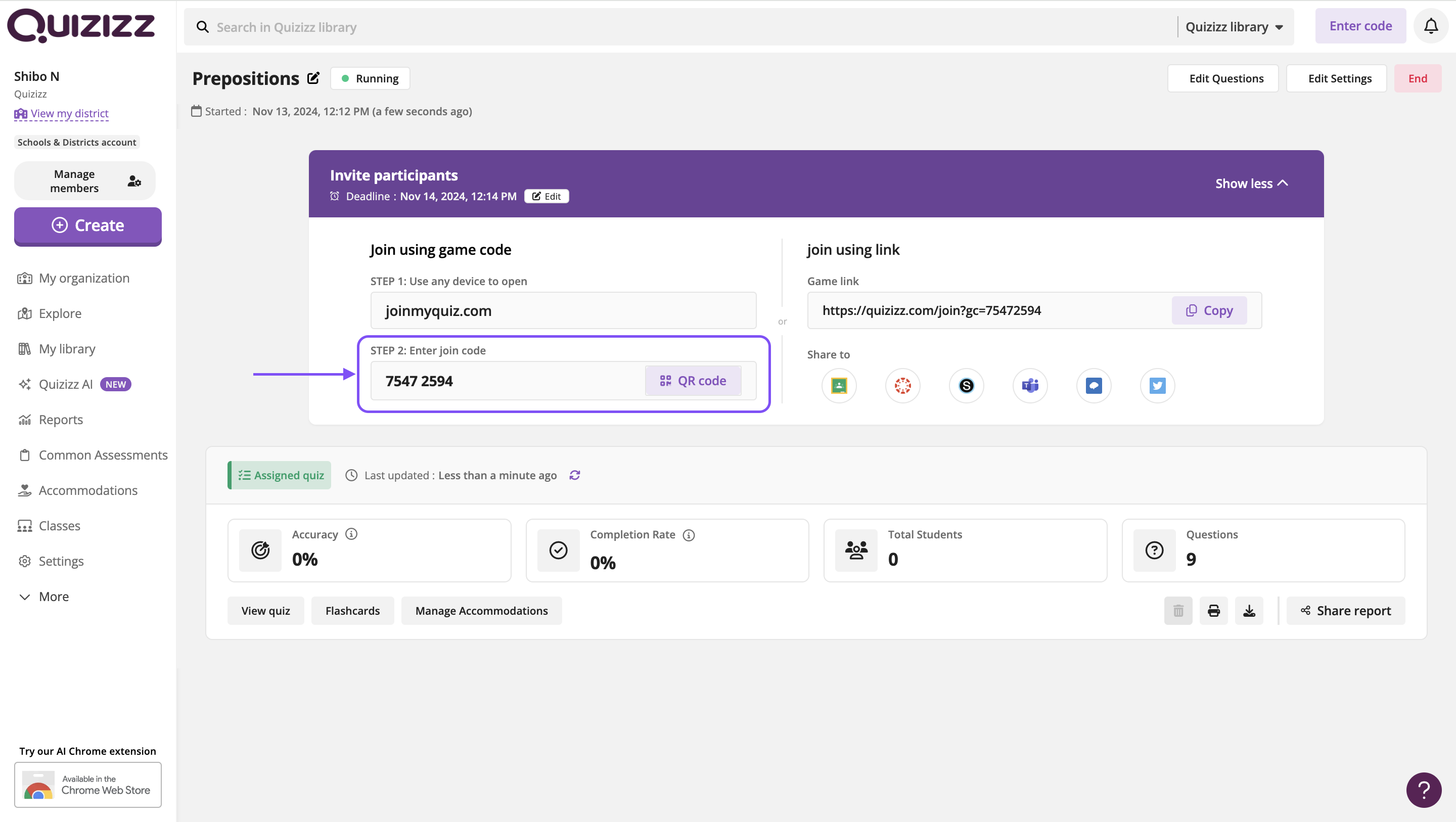Viewport: 1456px width, 822px height.
Task: End the running quiz
Action: tap(1417, 78)
